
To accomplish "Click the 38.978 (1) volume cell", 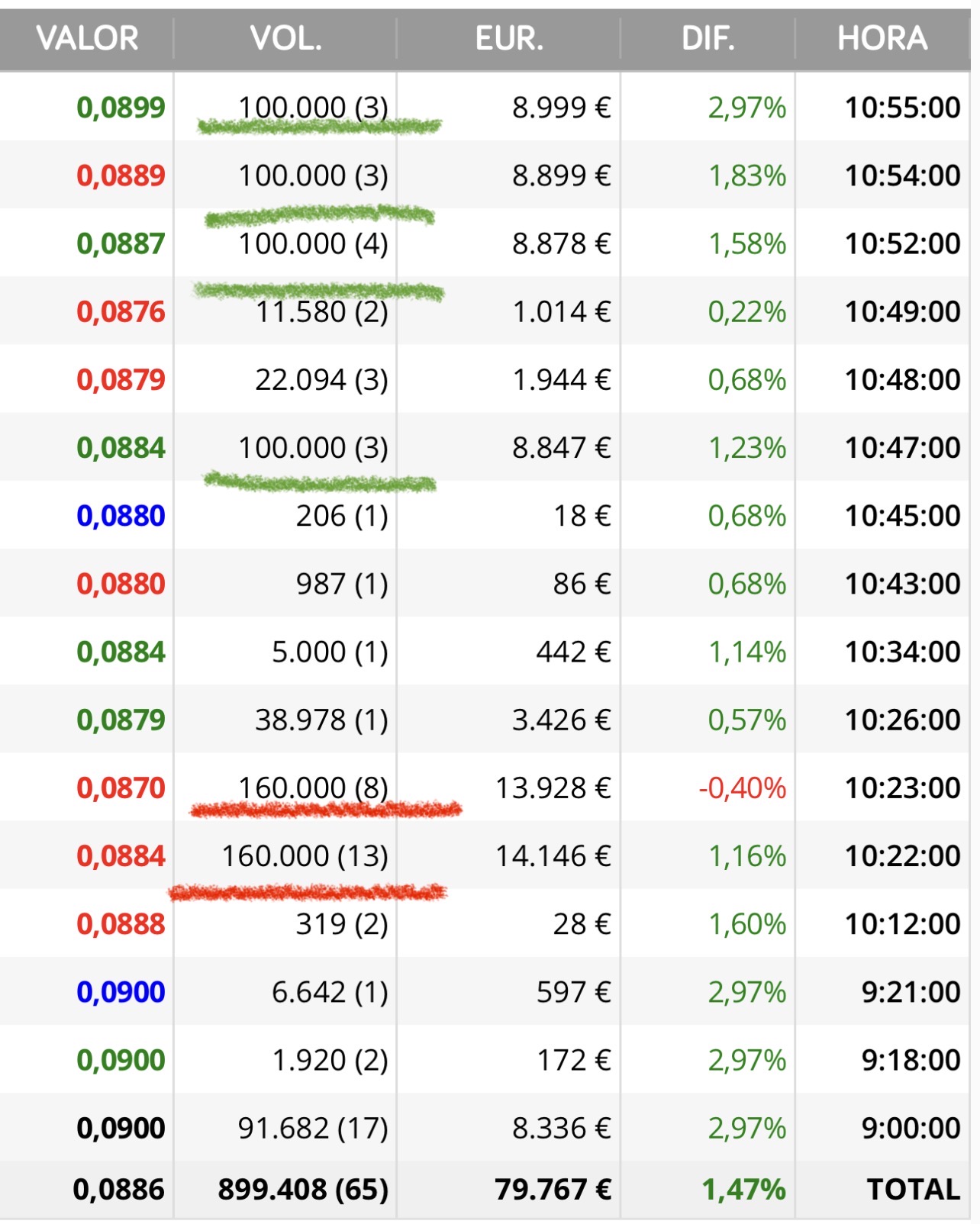I will pyautogui.click(x=322, y=720).
